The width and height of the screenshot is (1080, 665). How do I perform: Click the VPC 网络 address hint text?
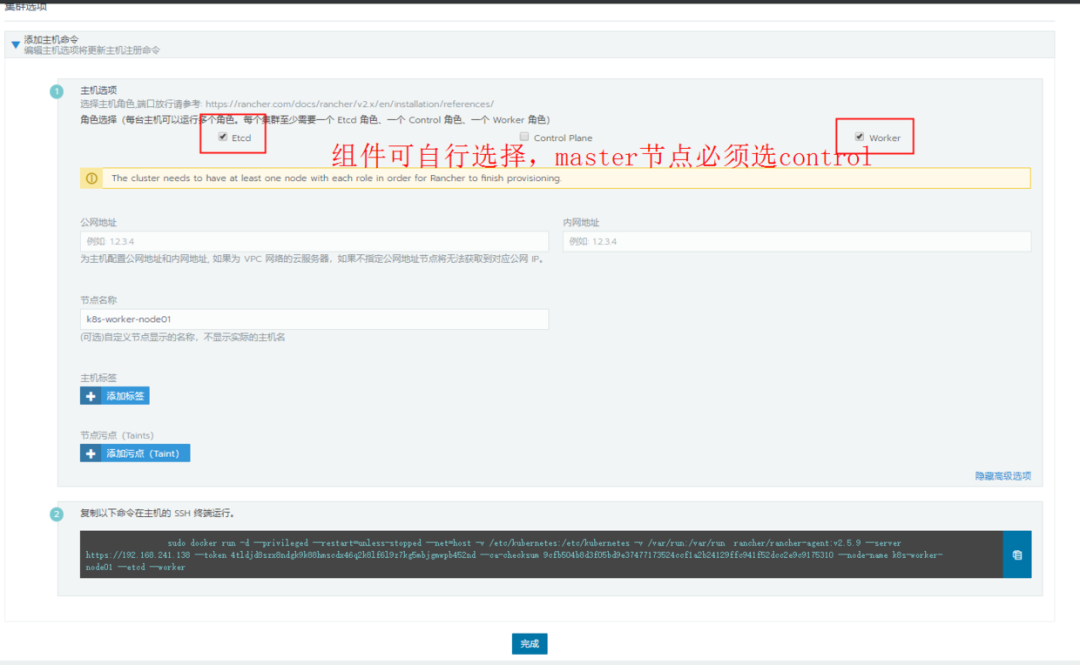pos(313,259)
